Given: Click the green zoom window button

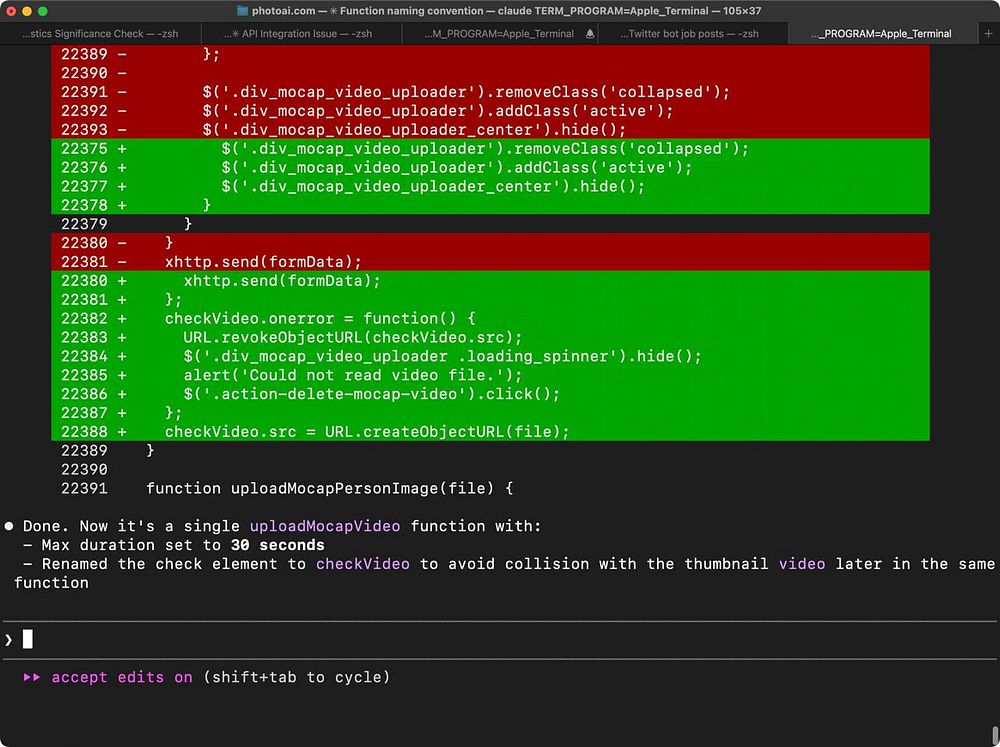Looking at the screenshot, I should (x=43, y=11).
